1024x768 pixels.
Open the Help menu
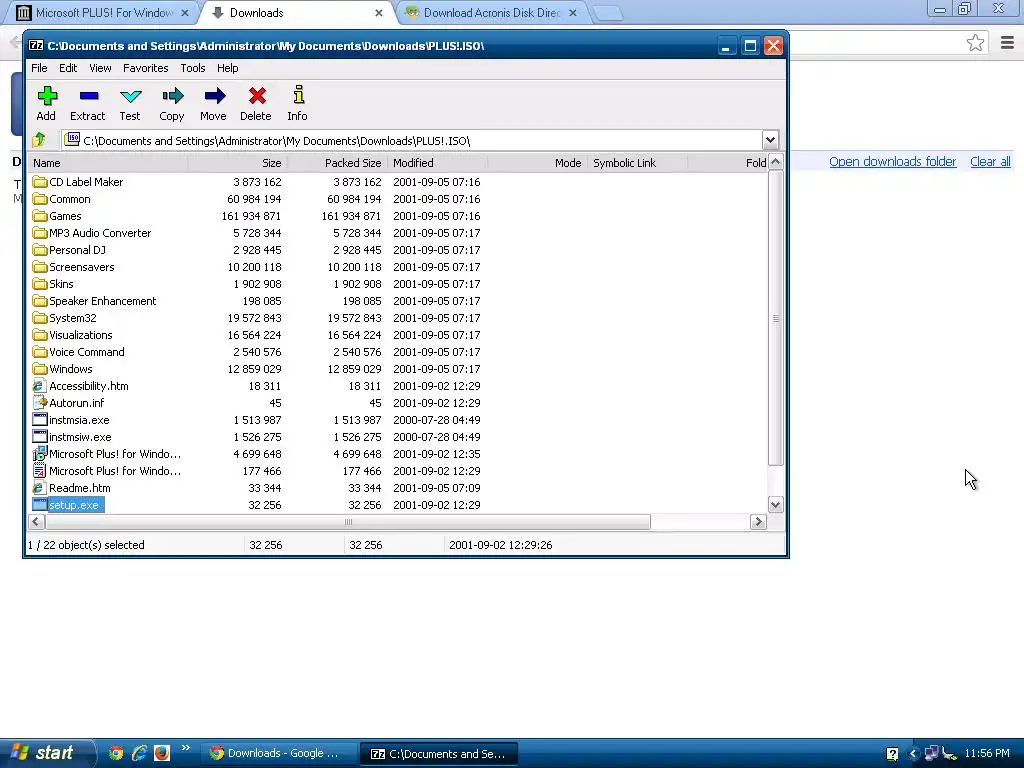(227, 68)
